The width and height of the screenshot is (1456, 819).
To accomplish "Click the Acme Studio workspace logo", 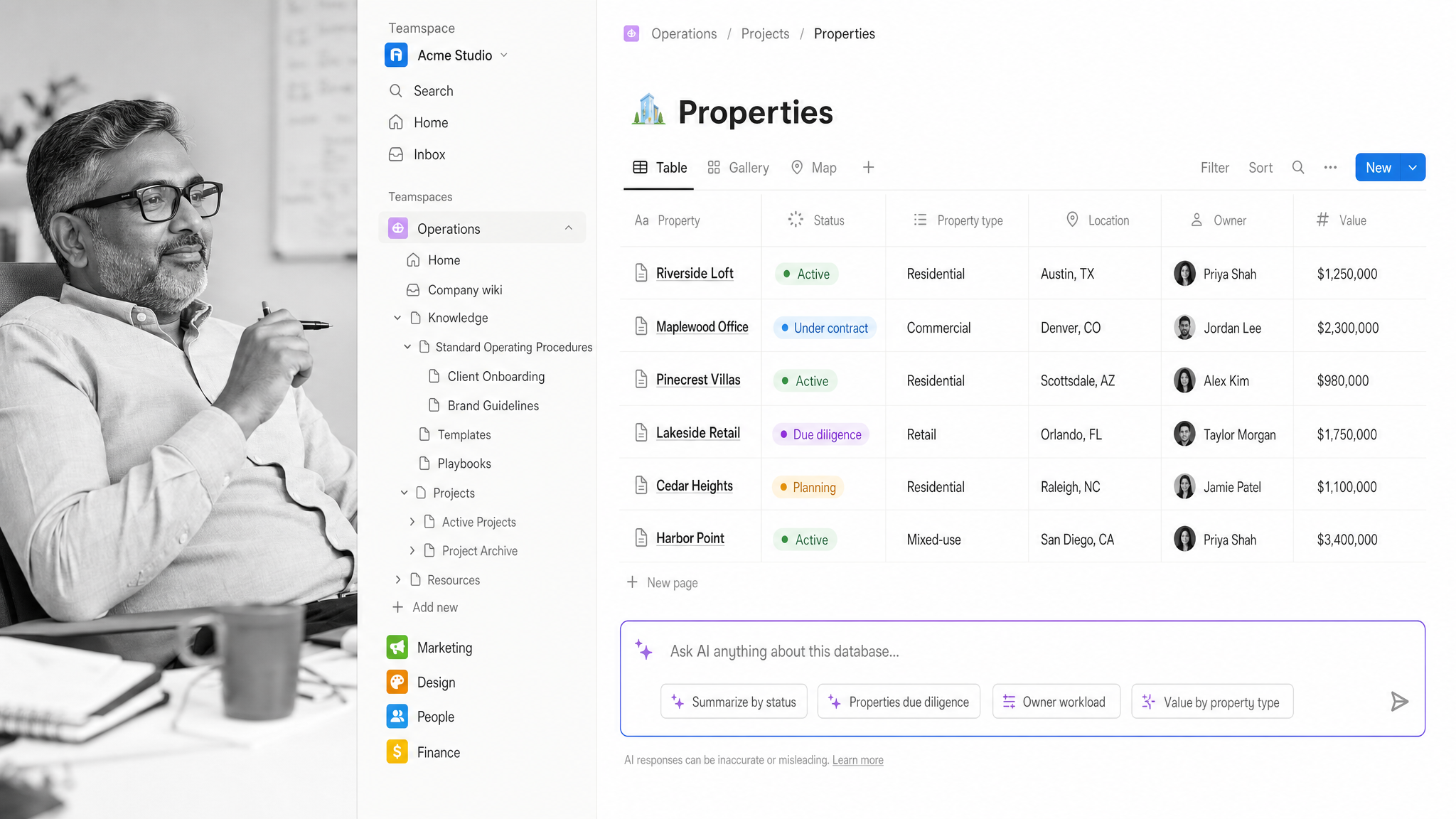I will (396, 55).
